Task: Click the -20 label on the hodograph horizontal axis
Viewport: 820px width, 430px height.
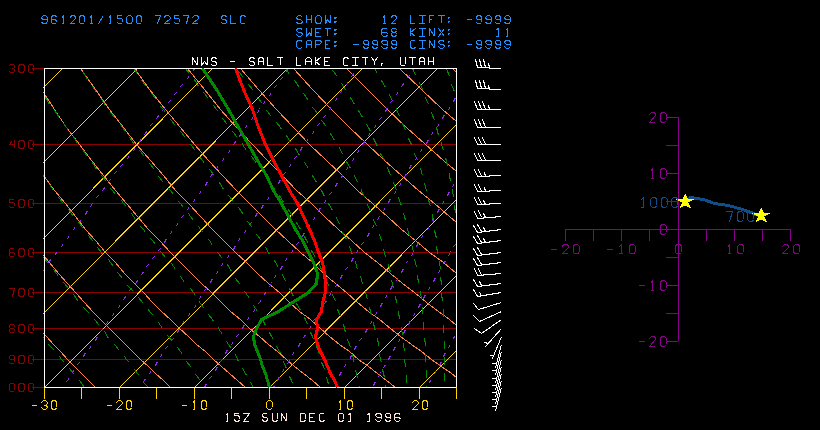Action: (x=566, y=249)
